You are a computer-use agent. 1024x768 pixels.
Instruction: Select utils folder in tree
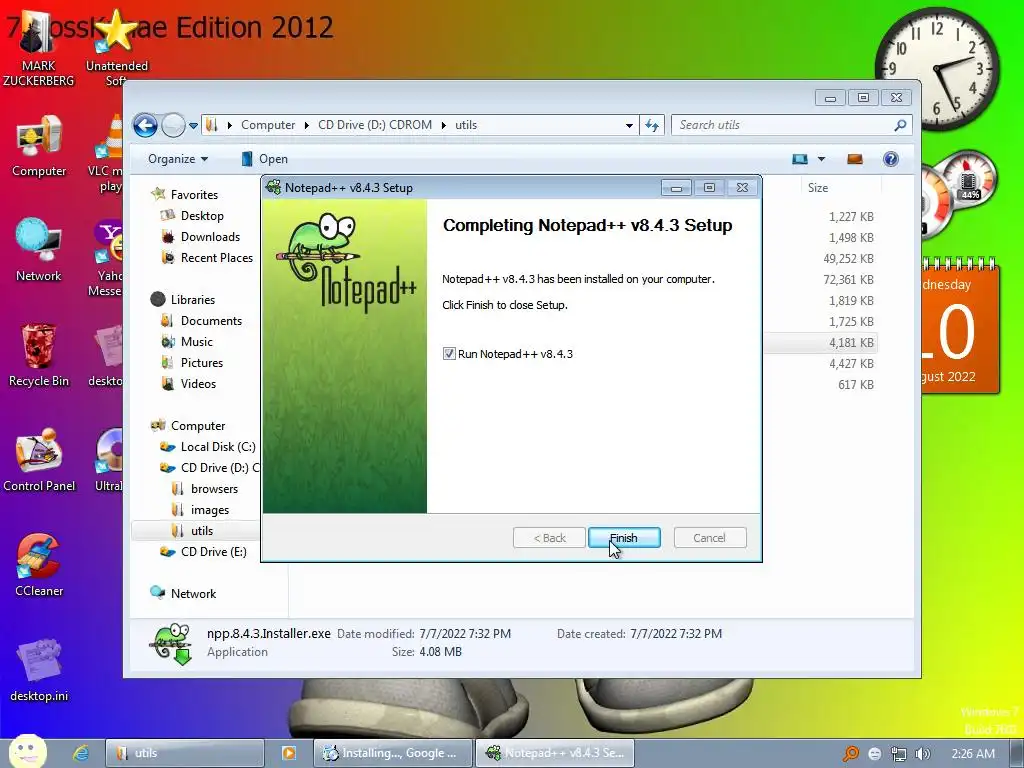pos(202,530)
